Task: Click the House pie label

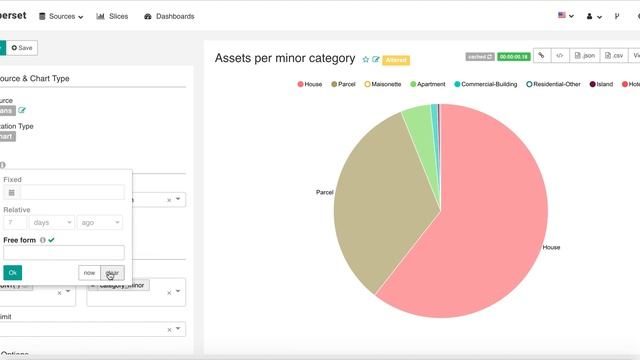Action: coord(551,247)
